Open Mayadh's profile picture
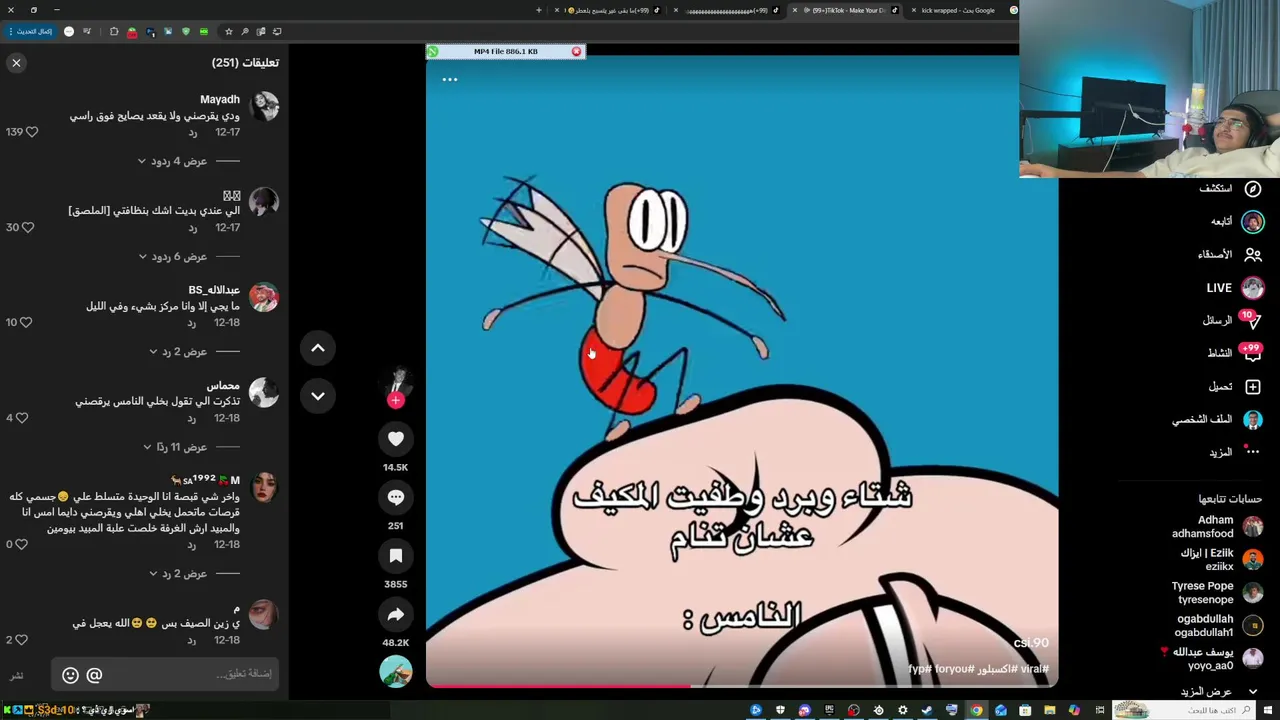 (x=264, y=106)
